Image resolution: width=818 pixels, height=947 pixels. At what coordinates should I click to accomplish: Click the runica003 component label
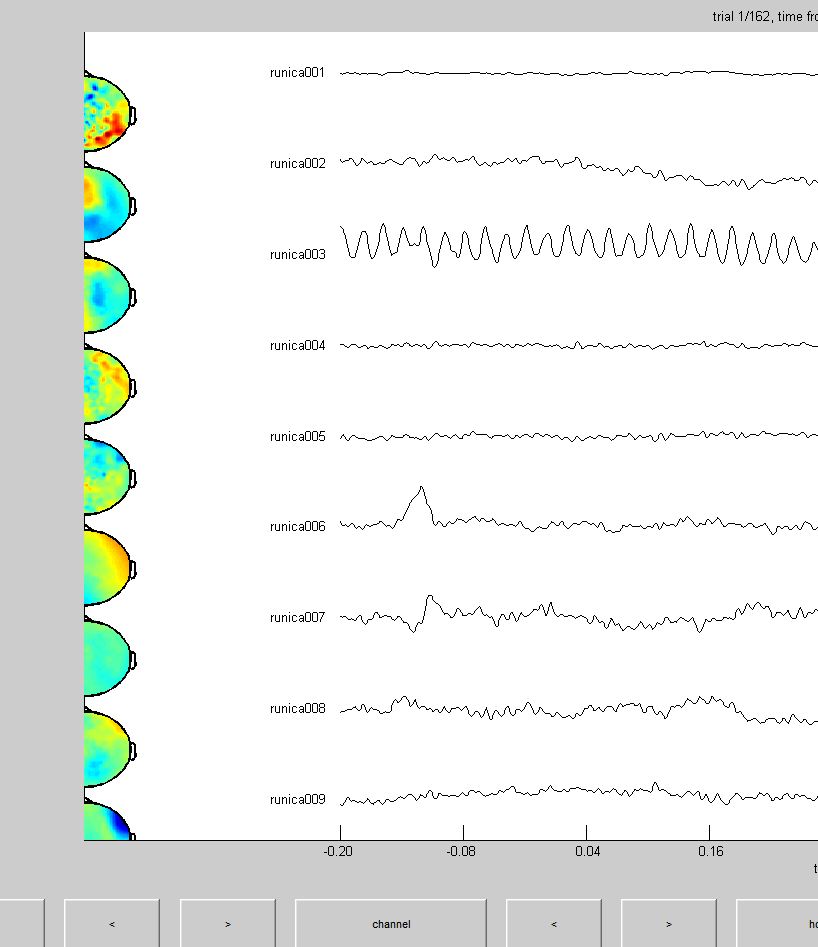click(298, 254)
